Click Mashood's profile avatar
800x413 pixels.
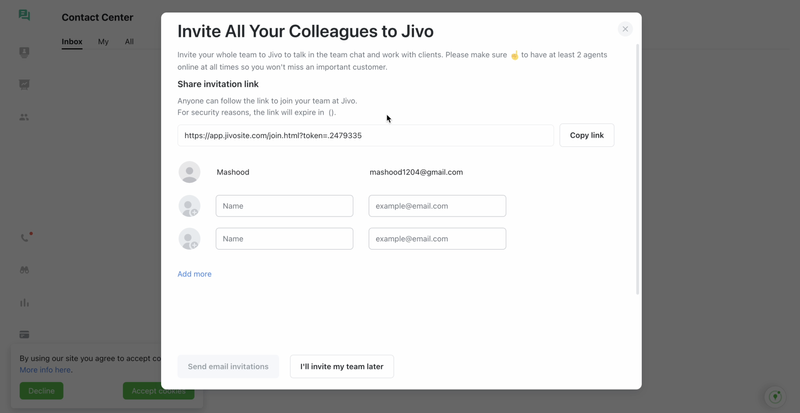189,172
